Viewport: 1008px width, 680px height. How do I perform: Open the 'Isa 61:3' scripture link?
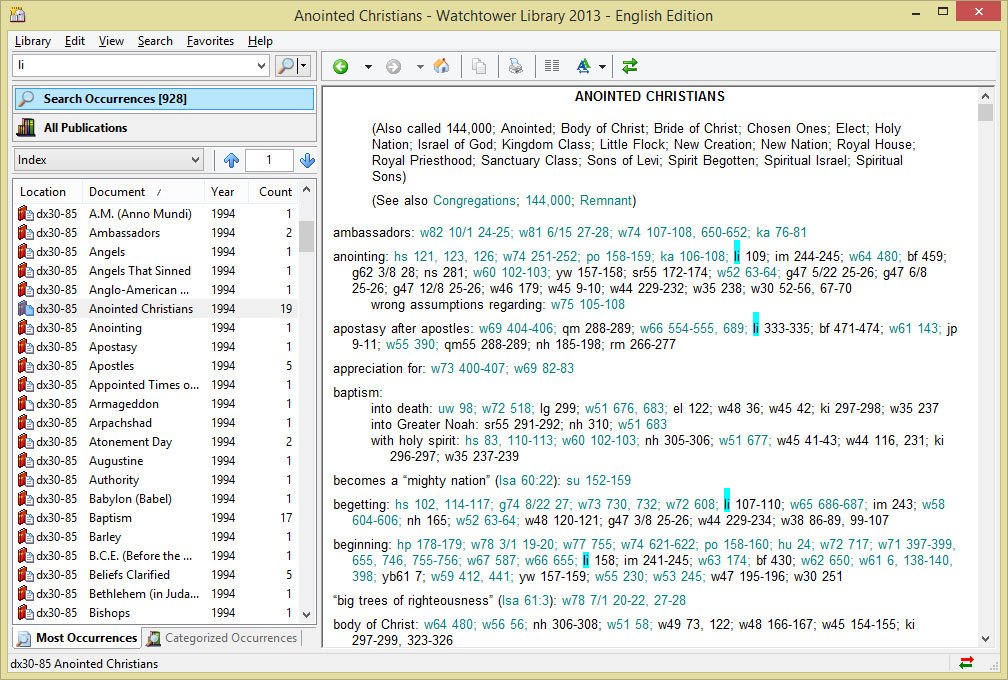click(x=526, y=601)
